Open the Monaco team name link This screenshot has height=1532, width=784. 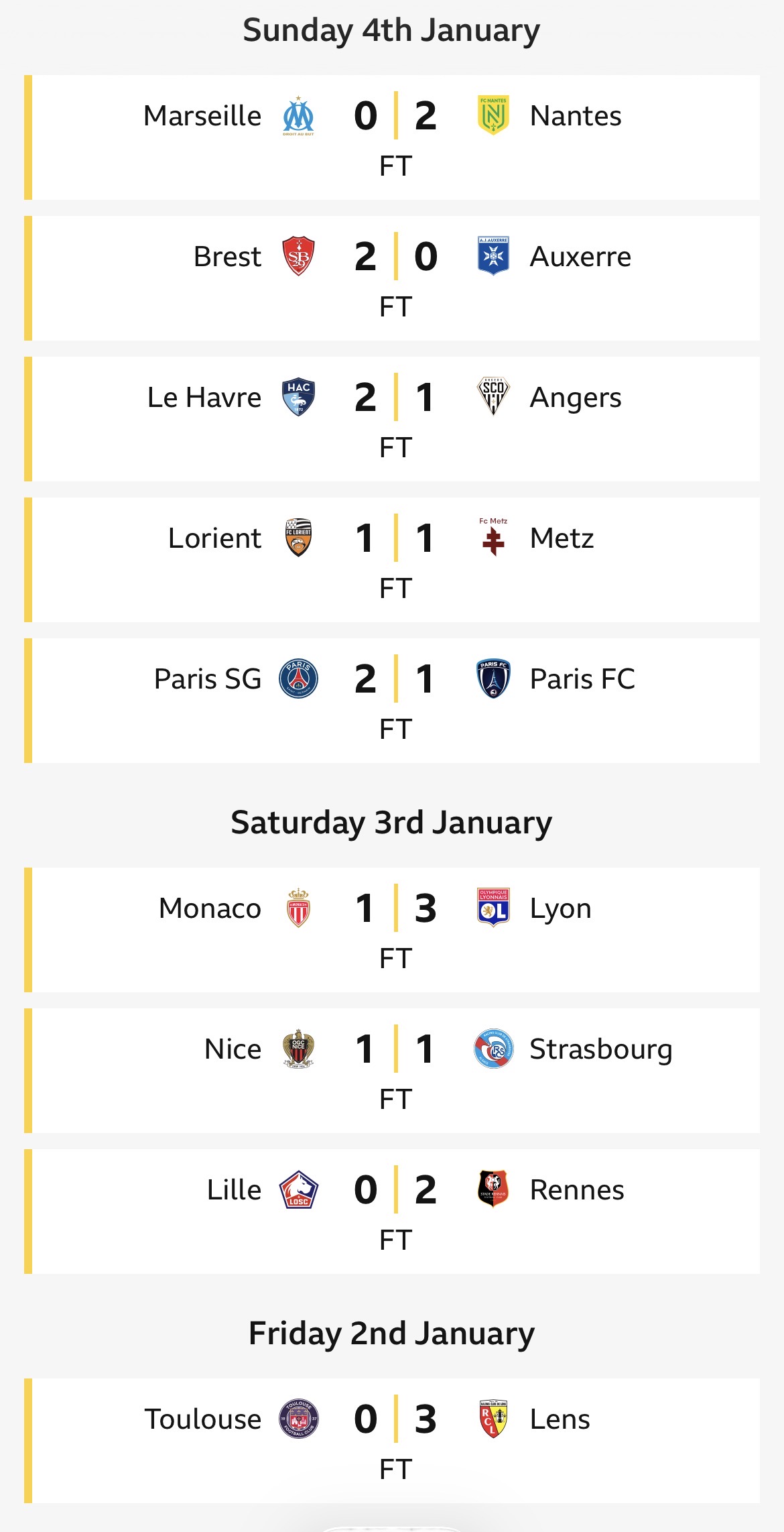pos(210,908)
